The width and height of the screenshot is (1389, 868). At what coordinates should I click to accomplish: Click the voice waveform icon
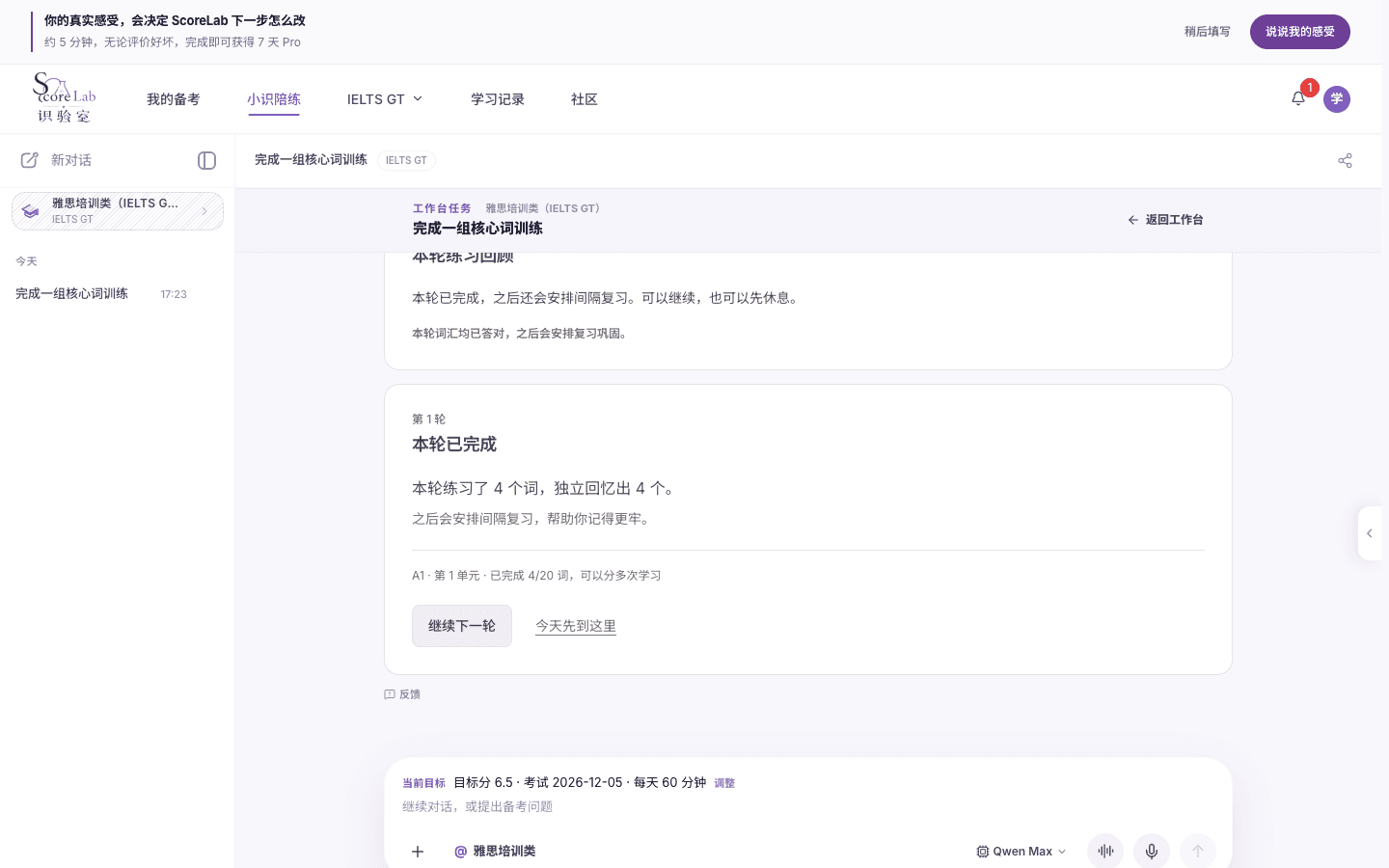point(1105,851)
